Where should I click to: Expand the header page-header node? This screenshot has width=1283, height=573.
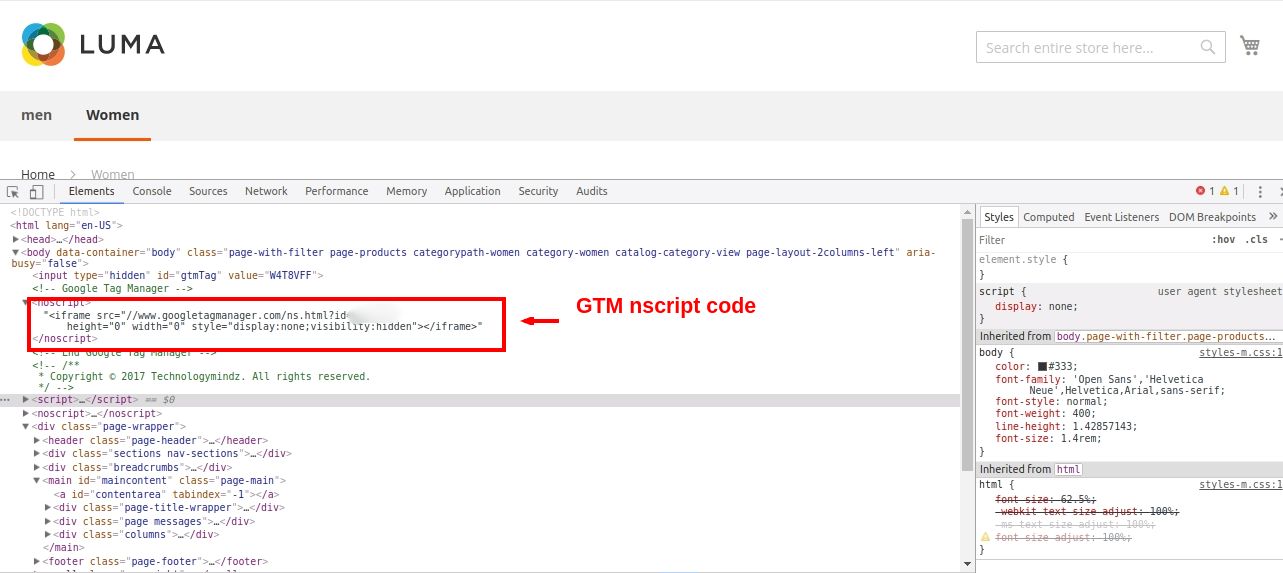pyautogui.click(x=37, y=440)
